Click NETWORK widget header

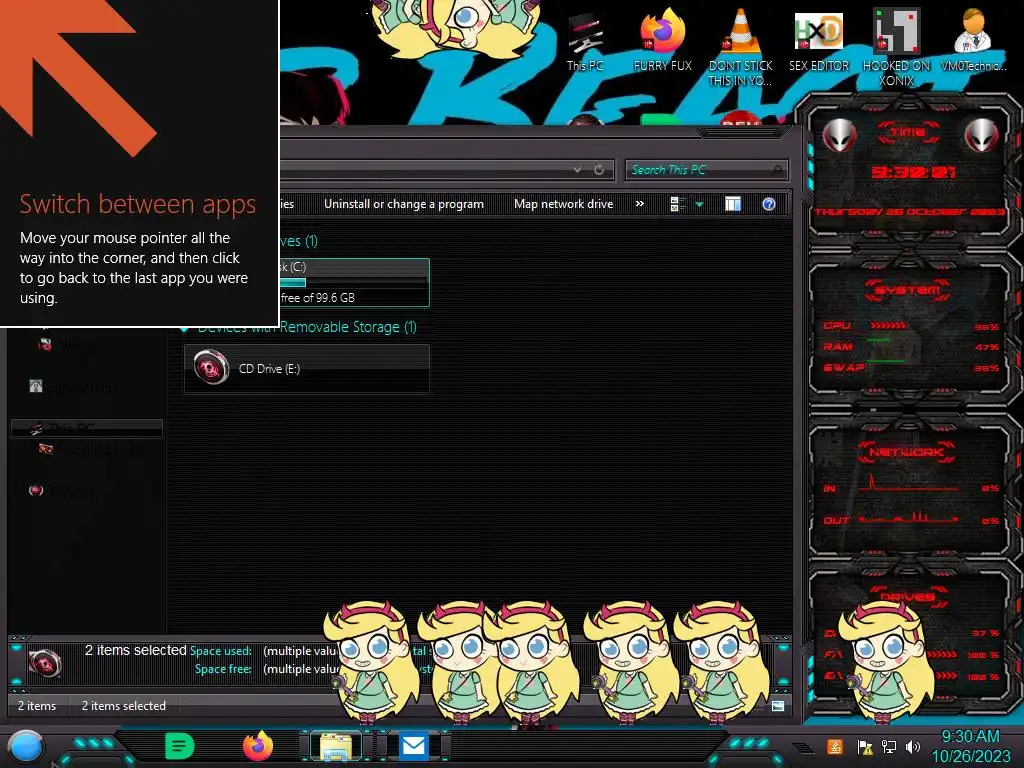[906, 452]
